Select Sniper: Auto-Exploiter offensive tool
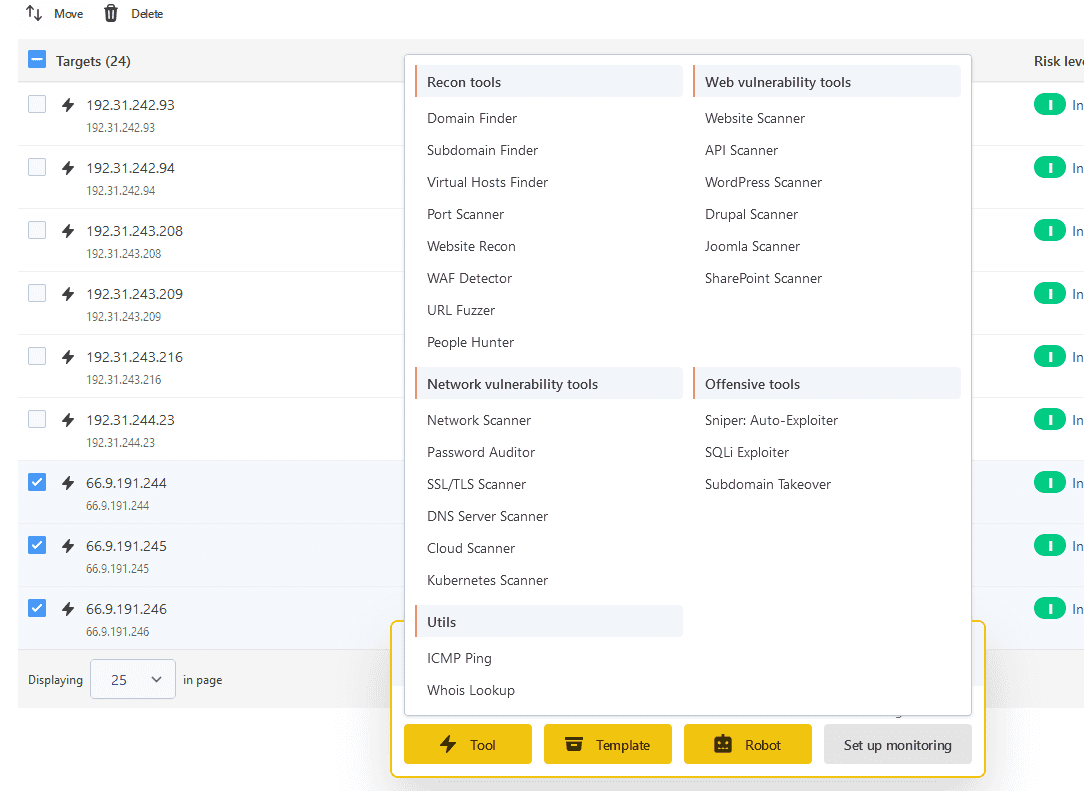 tap(771, 420)
